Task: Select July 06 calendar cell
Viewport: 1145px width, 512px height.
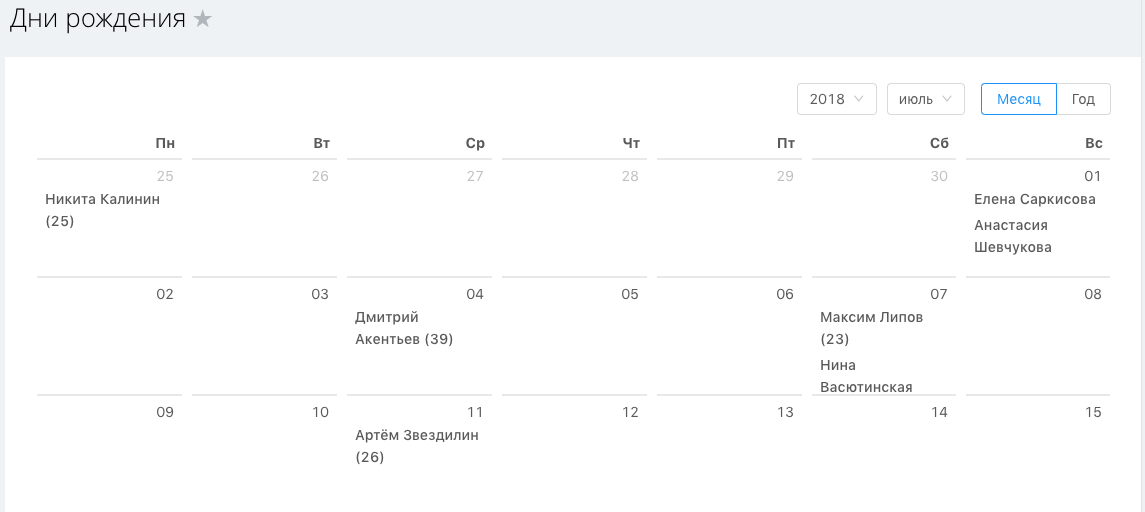Action: tap(729, 335)
